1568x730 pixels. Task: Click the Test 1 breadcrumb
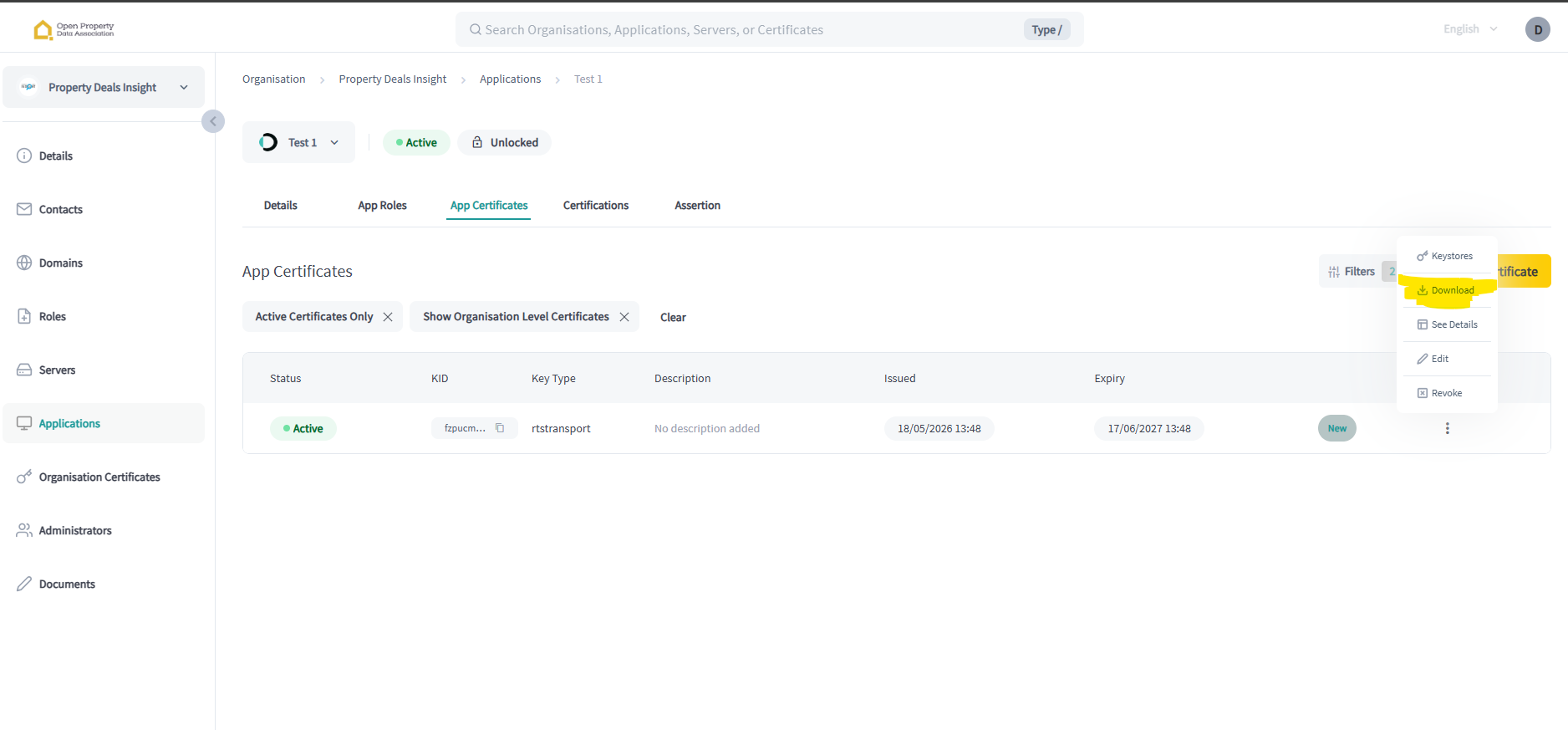588,79
